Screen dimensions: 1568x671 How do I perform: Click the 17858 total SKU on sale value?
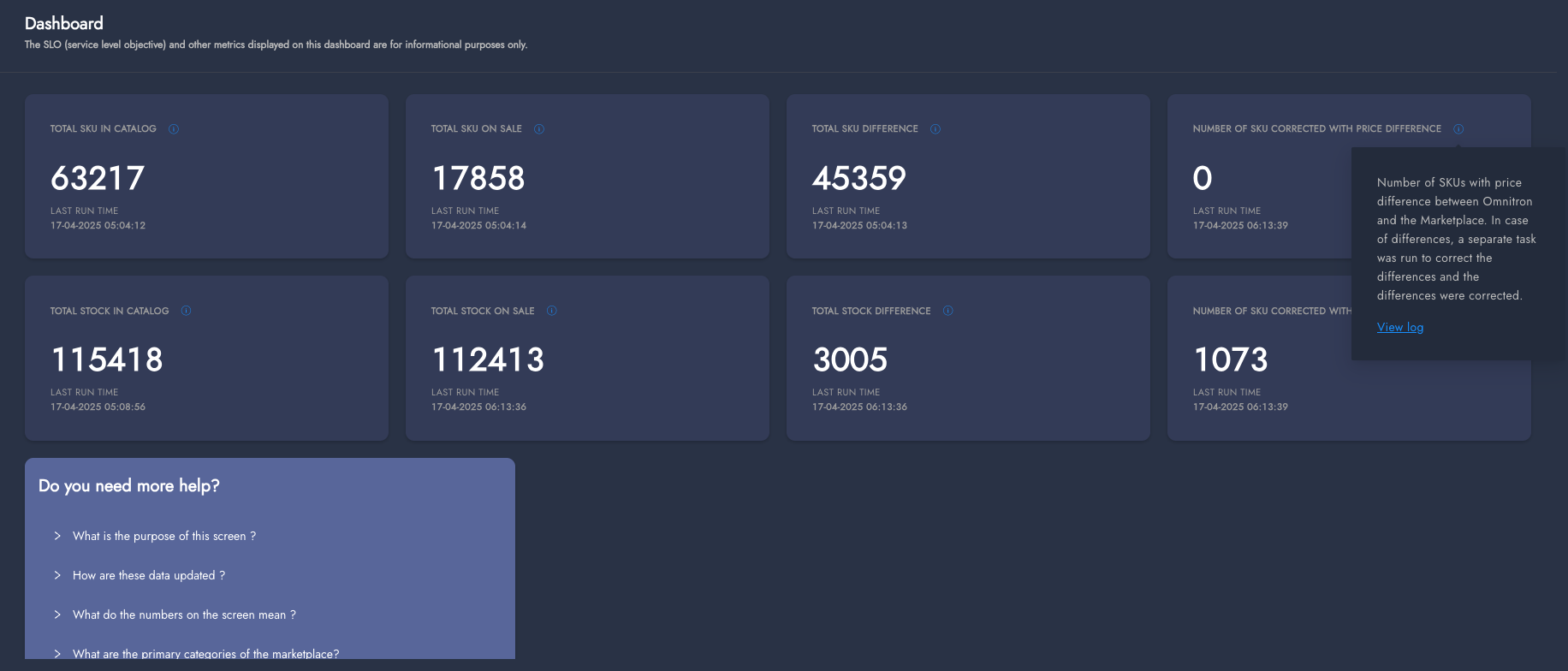478,178
